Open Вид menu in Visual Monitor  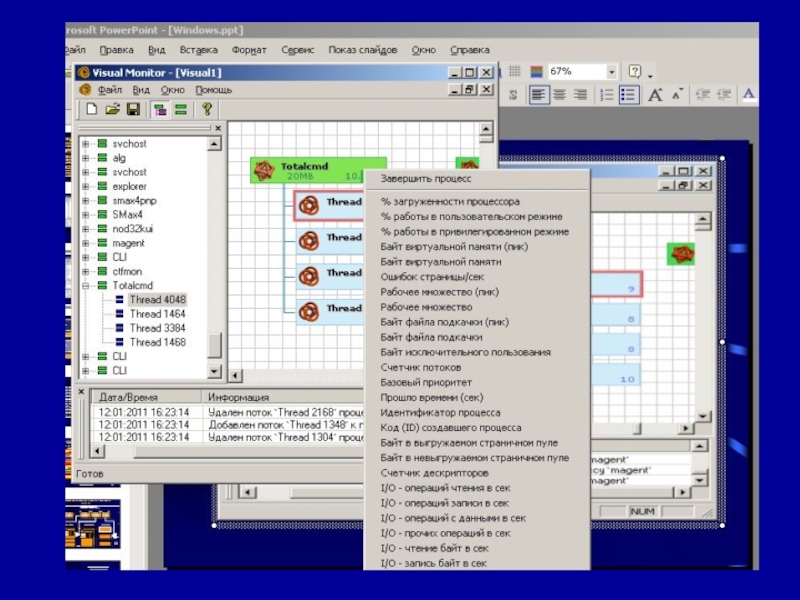tap(141, 90)
